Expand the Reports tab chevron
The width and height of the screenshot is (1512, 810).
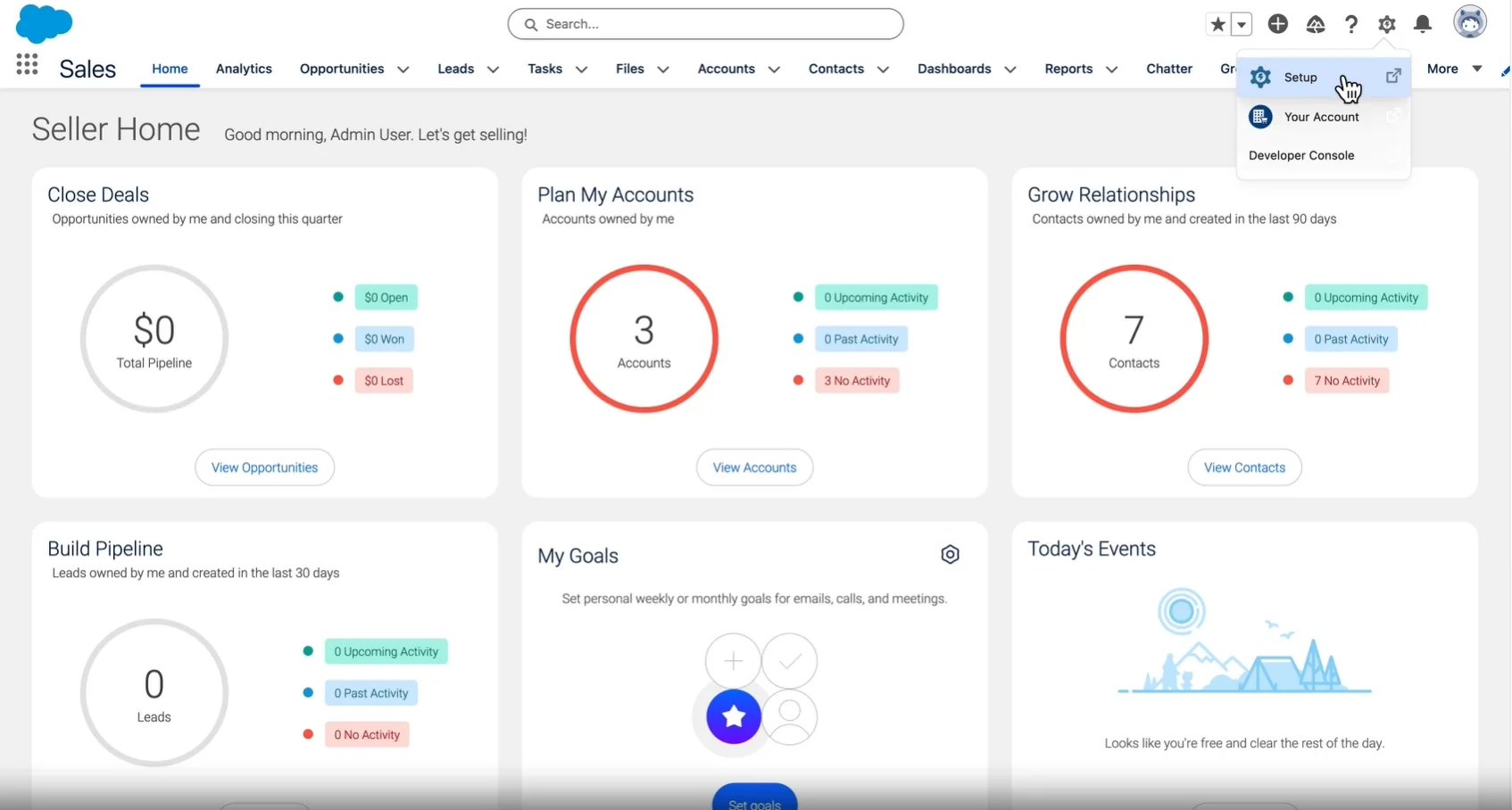tap(1111, 70)
